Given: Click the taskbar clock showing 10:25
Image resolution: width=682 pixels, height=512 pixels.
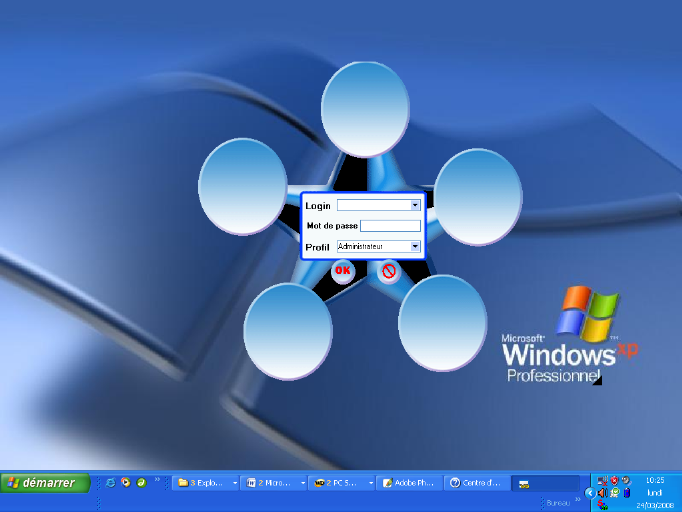Looking at the screenshot, I should [655, 480].
